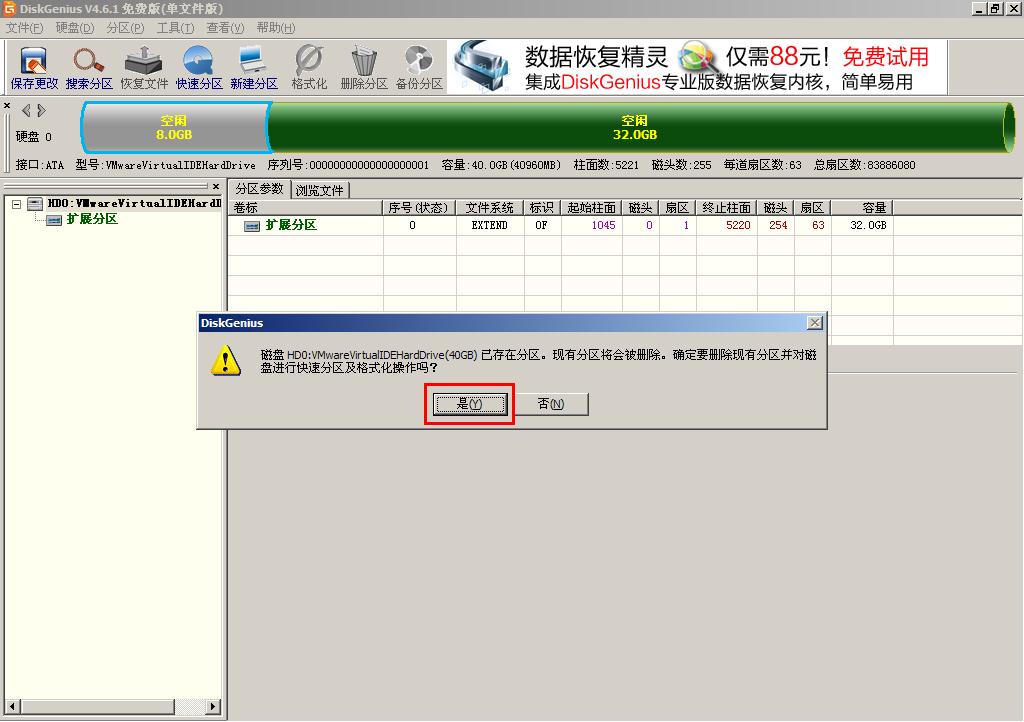Switch to the Browse Files (浏览文件) tab
Screen dimensions: 1024x722
(x=319, y=190)
